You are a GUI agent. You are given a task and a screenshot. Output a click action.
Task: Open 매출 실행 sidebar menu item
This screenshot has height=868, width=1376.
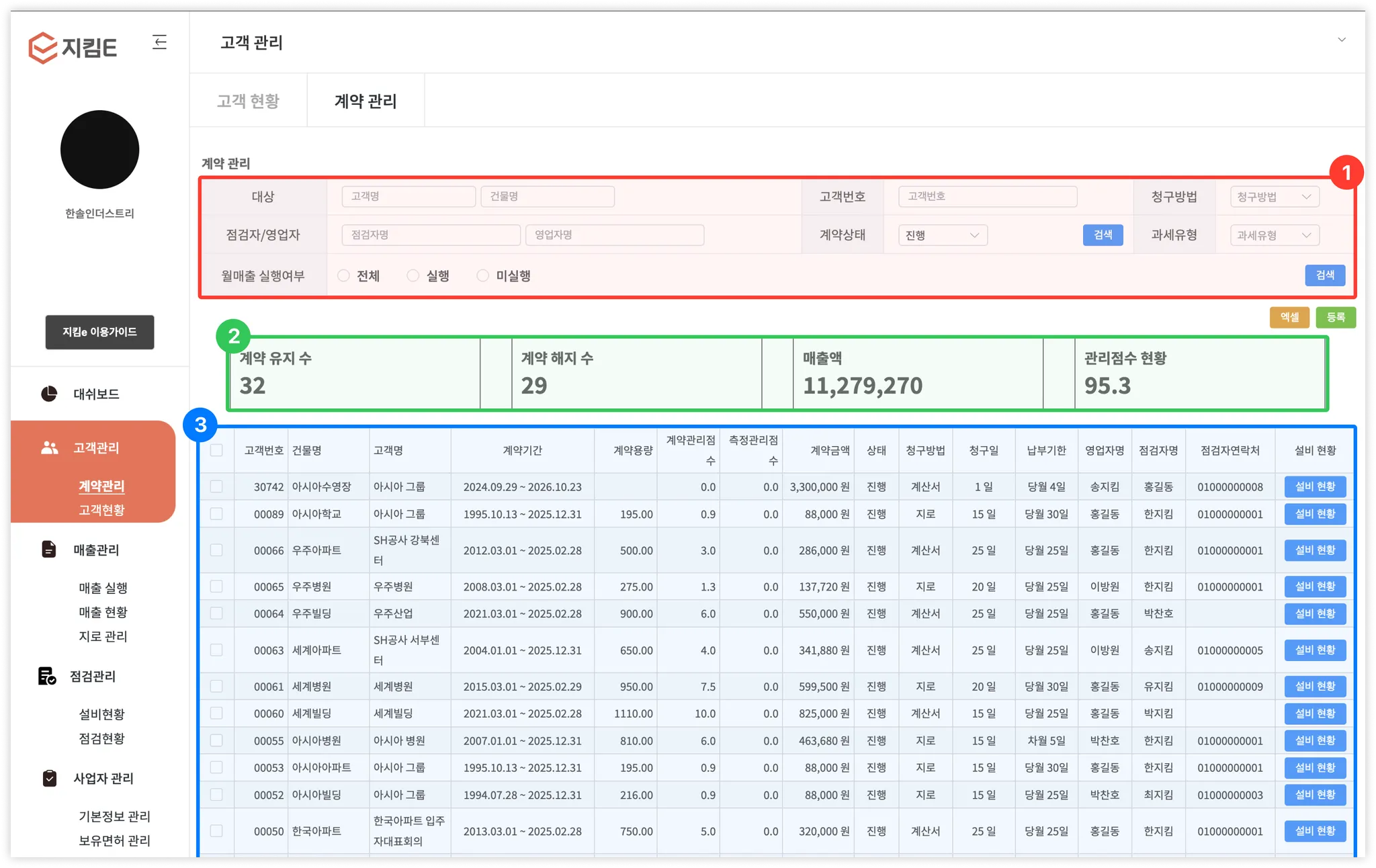pos(103,588)
